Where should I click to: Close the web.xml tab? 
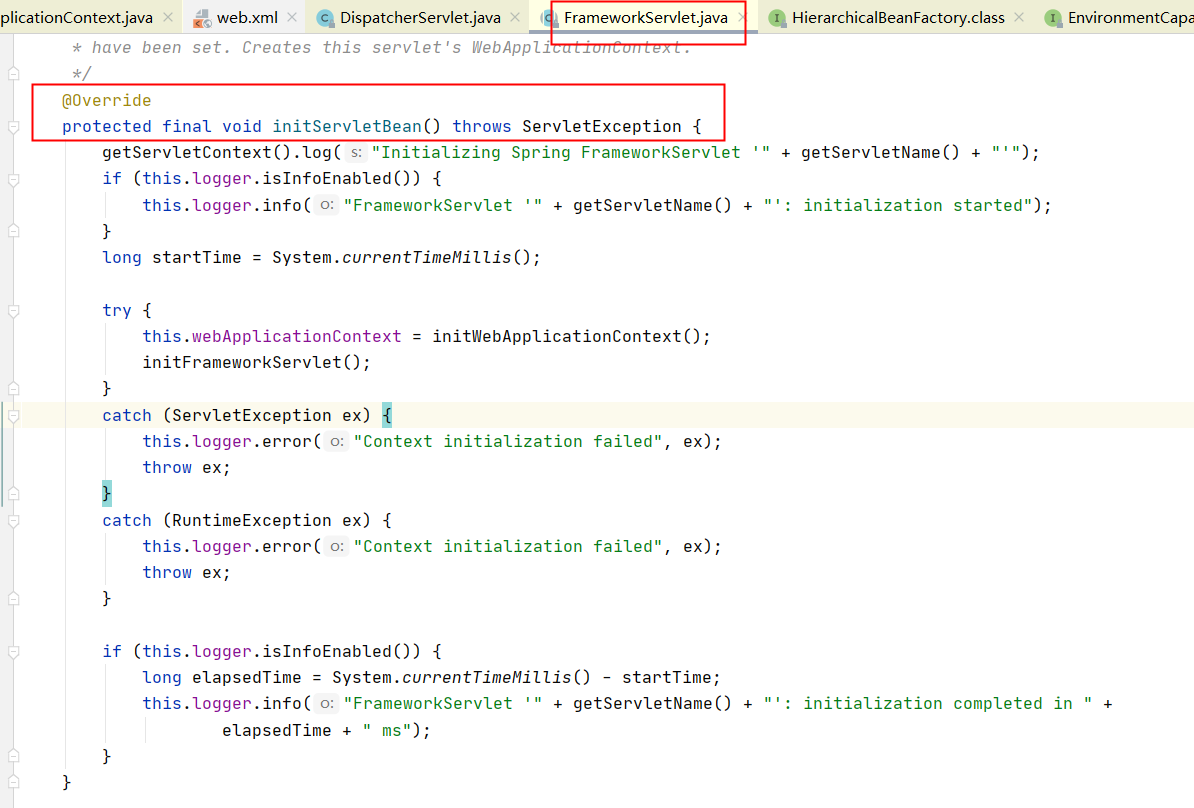[x=292, y=17]
